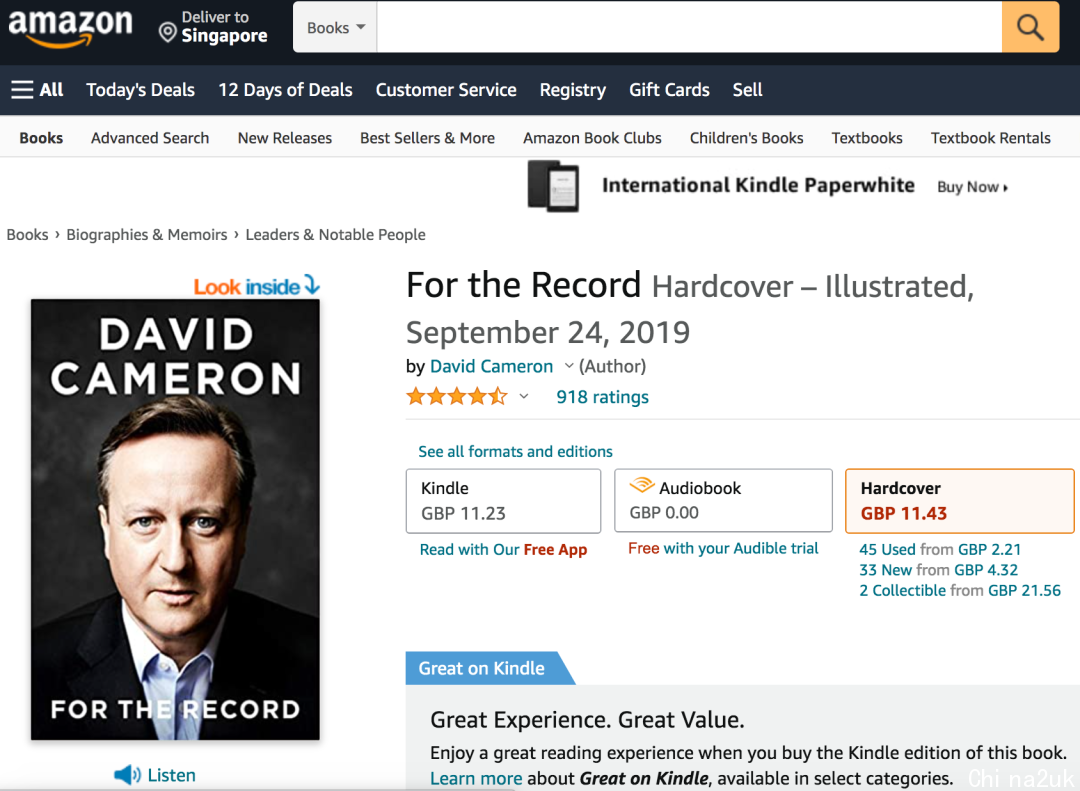Click inside the search text field
This screenshot has height=791, width=1080.
(x=689, y=28)
